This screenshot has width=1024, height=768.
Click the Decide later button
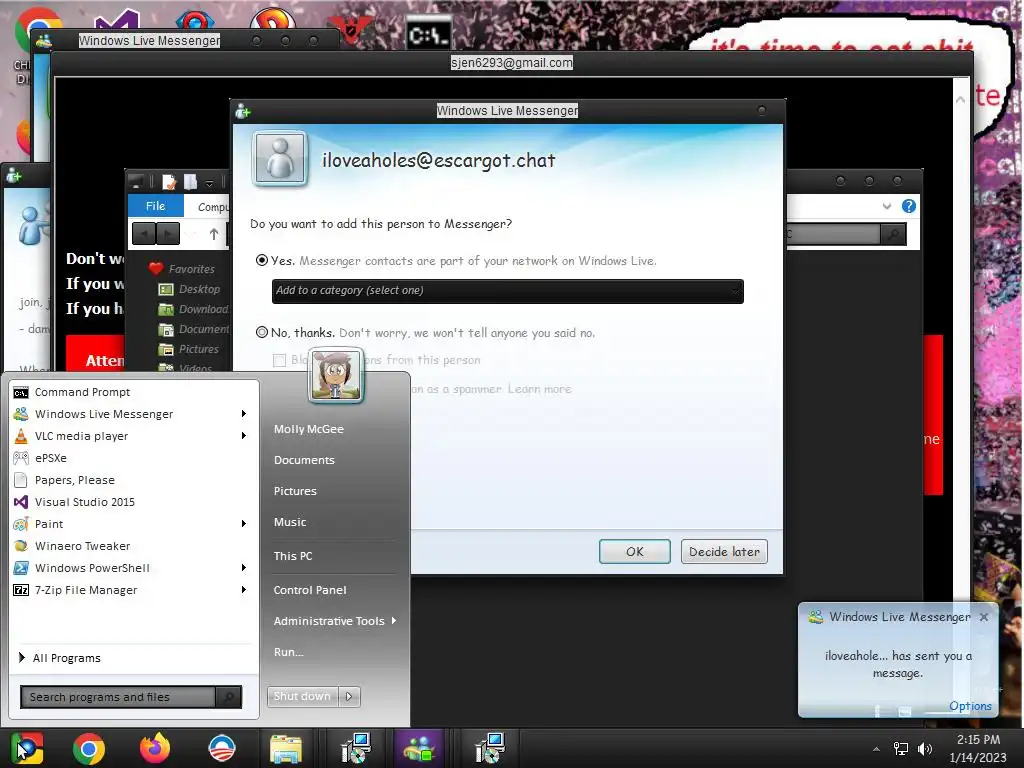pyautogui.click(x=724, y=552)
